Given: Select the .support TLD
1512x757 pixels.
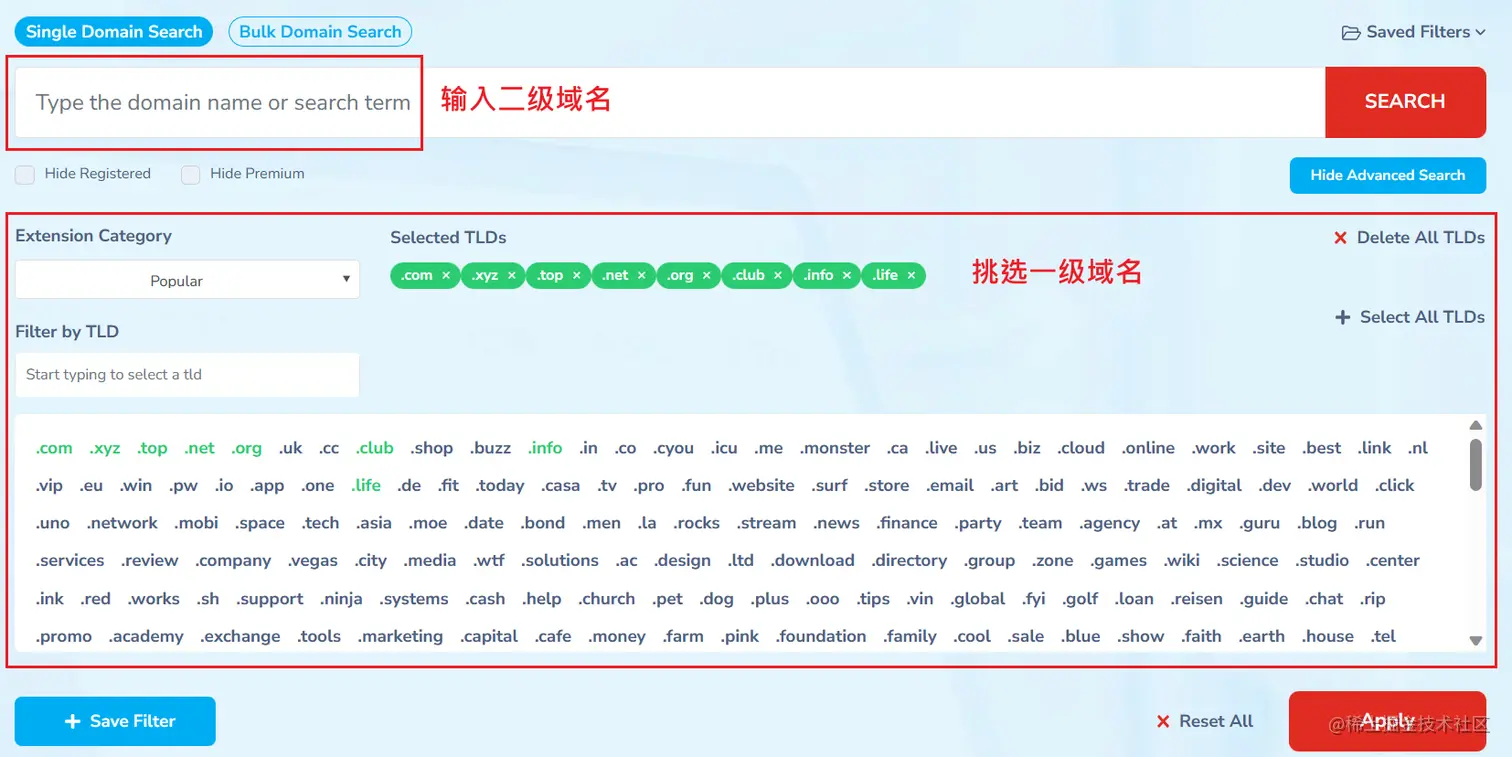Looking at the screenshot, I should click(270, 599).
